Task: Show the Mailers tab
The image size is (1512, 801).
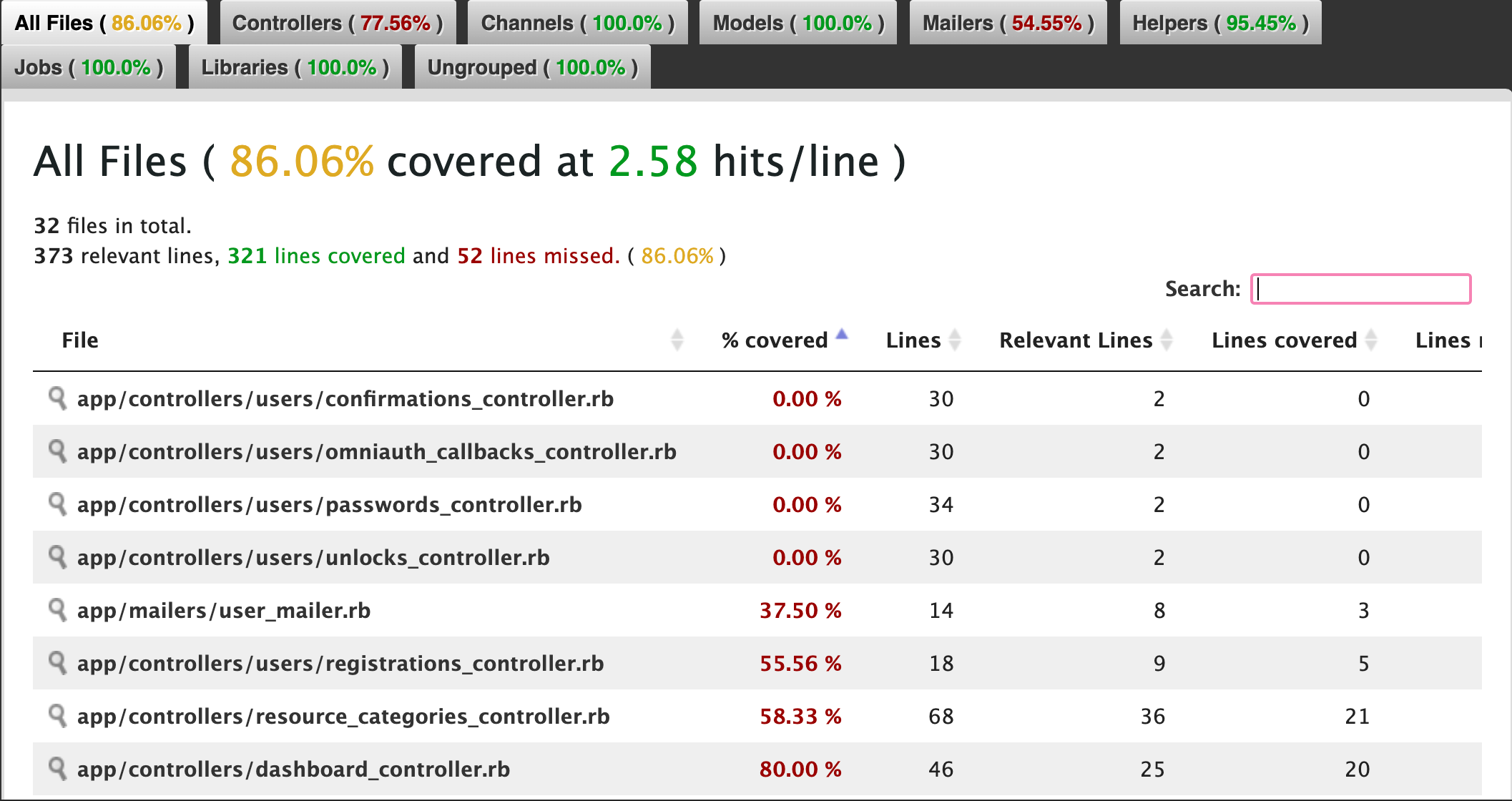Action: [x=1008, y=23]
